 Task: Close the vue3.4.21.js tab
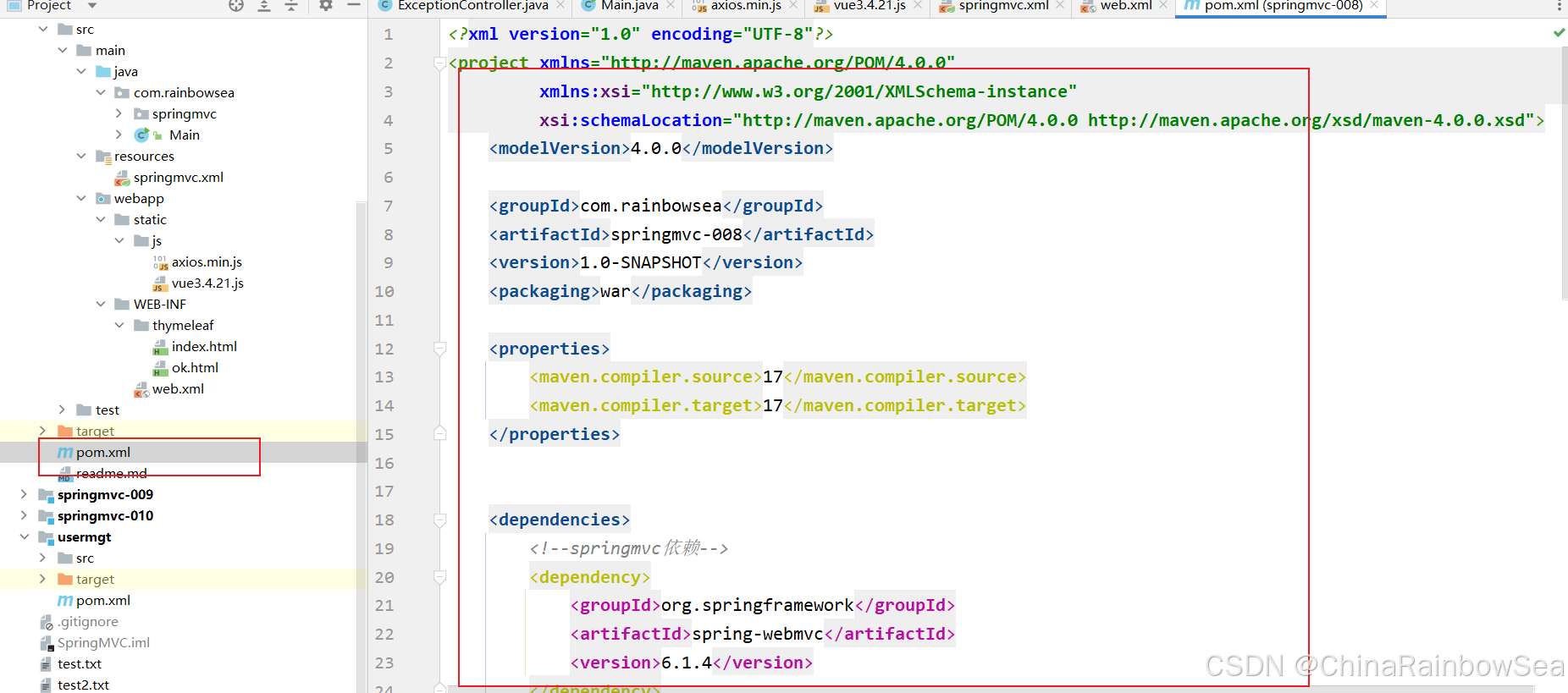(x=918, y=5)
